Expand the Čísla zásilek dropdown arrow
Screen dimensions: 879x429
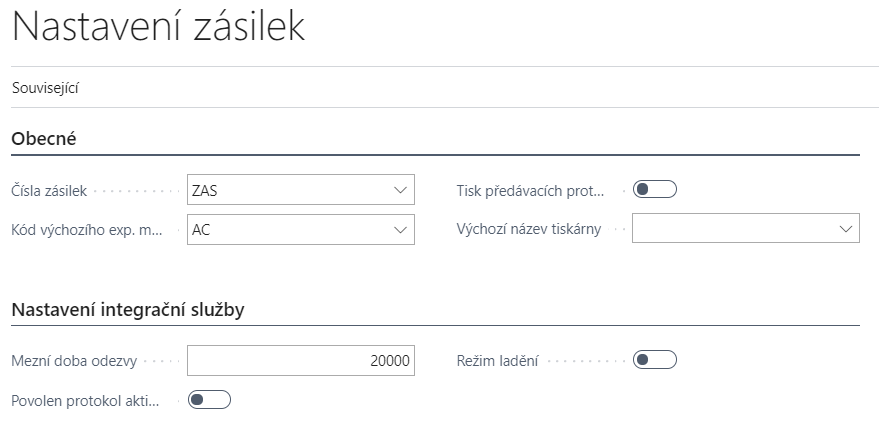(x=400, y=189)
